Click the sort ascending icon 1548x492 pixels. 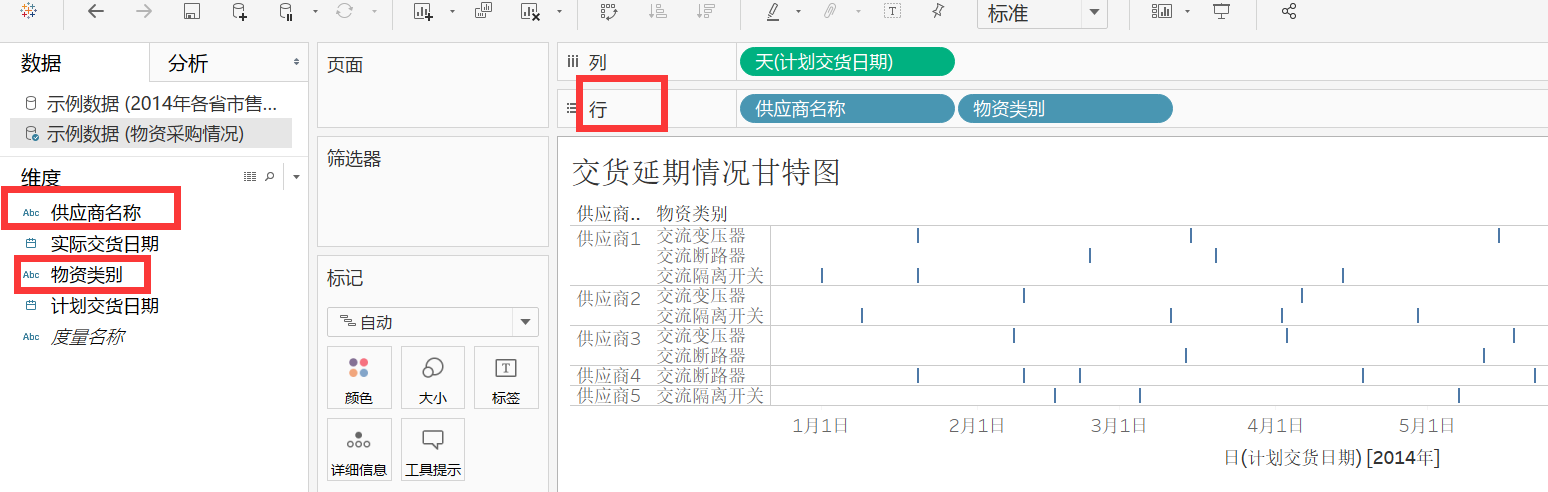click(658, 12)
